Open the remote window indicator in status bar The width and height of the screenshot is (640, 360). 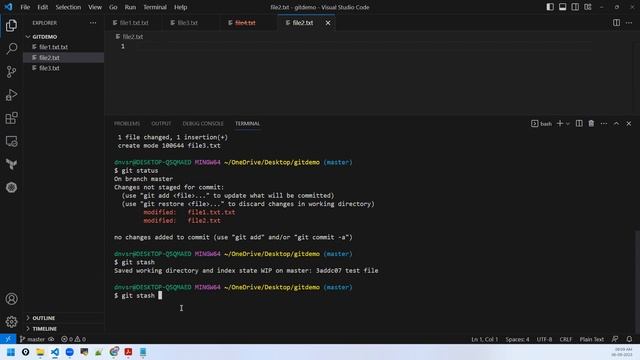click(x=8, y=339)
